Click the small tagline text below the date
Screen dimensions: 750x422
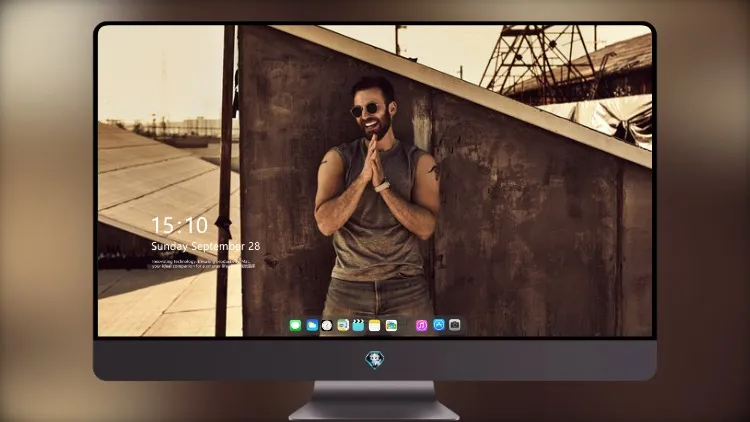pos(203,264)
